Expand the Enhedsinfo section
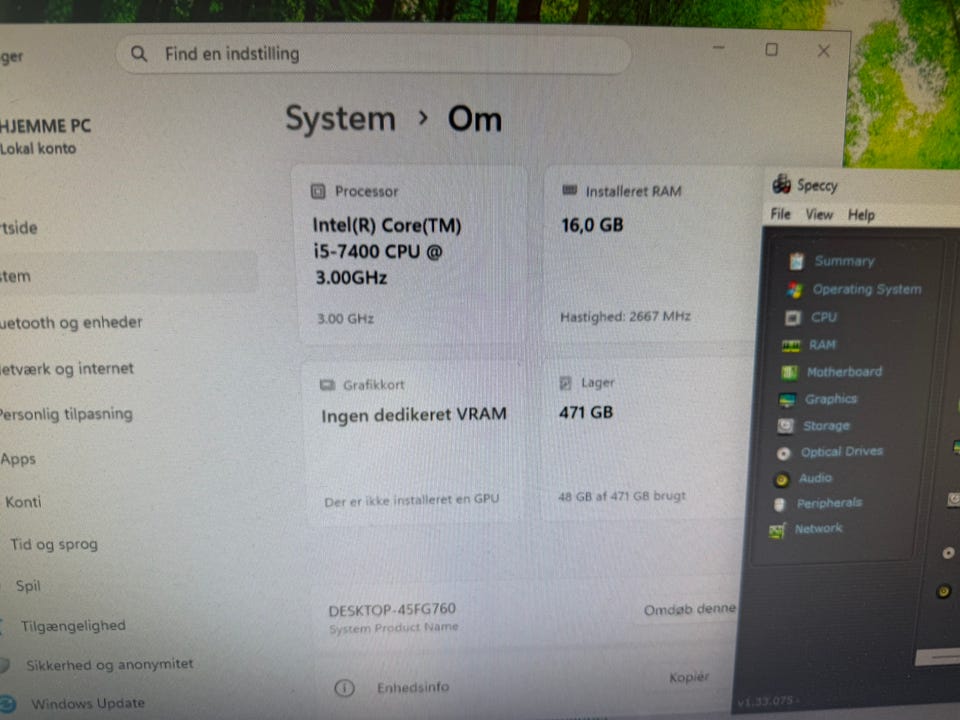Screen dimensions: 960x720 click(x=413, y=688)
